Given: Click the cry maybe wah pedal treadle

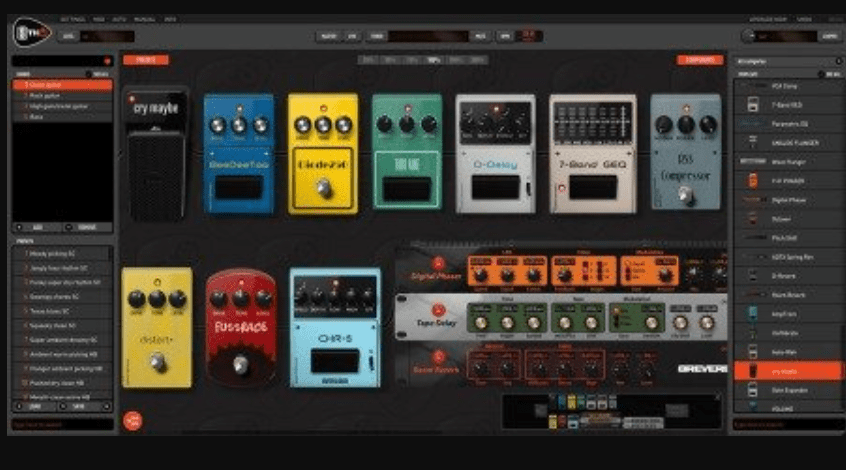Looking at the screenshot, I should (x=156, y=175).
